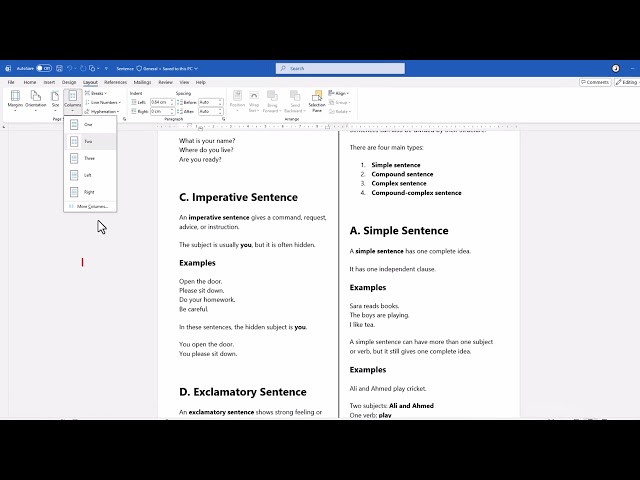The width and height of the screenshot is (640, 480).
Task: Open the Help tab
Action: [x=200, y=82]
